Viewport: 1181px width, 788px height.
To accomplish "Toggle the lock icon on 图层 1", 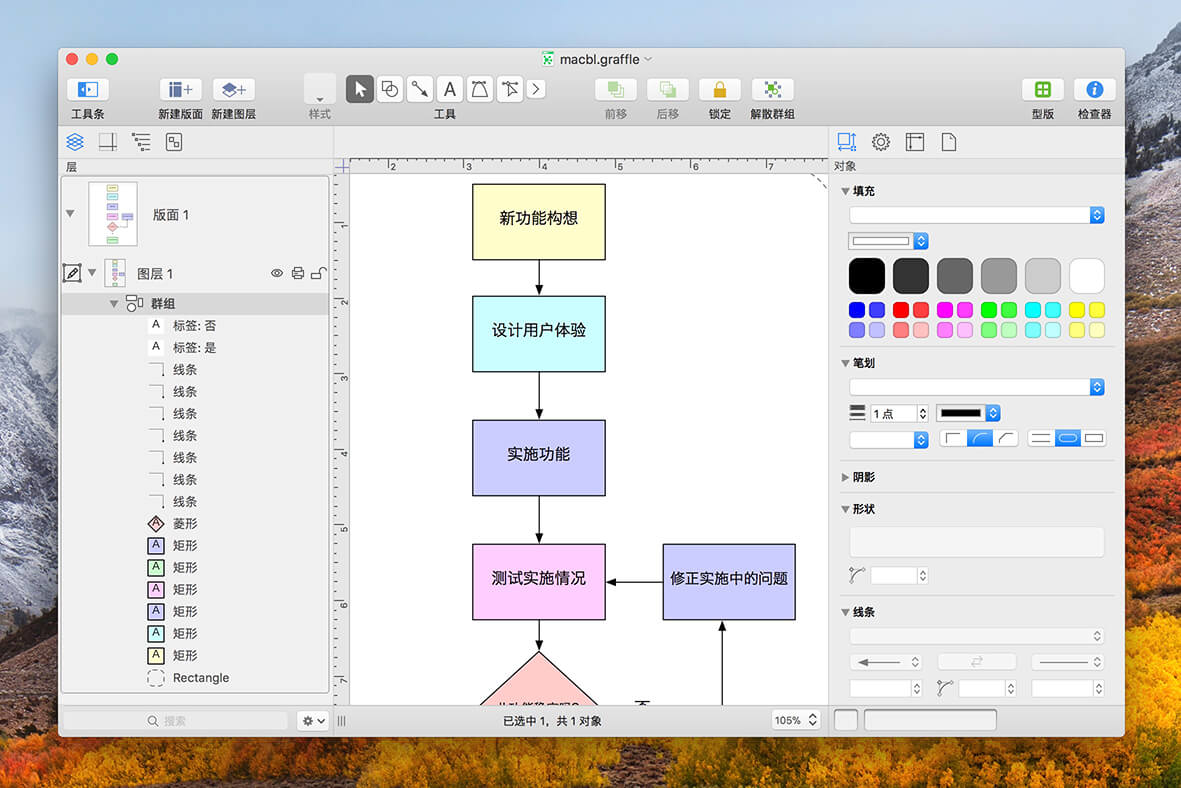I will tap(319, 273).
